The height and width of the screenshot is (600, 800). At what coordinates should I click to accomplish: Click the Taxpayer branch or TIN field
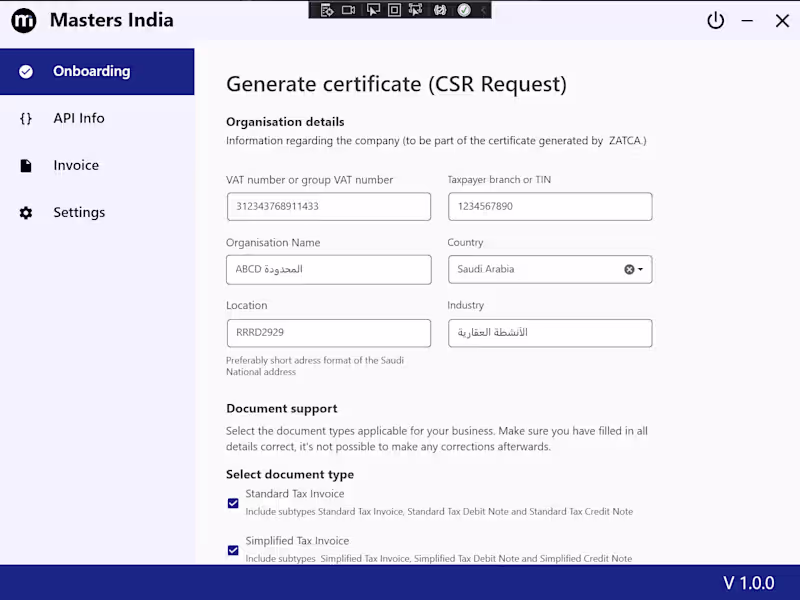pyautogui.click(x=549, y=207)
